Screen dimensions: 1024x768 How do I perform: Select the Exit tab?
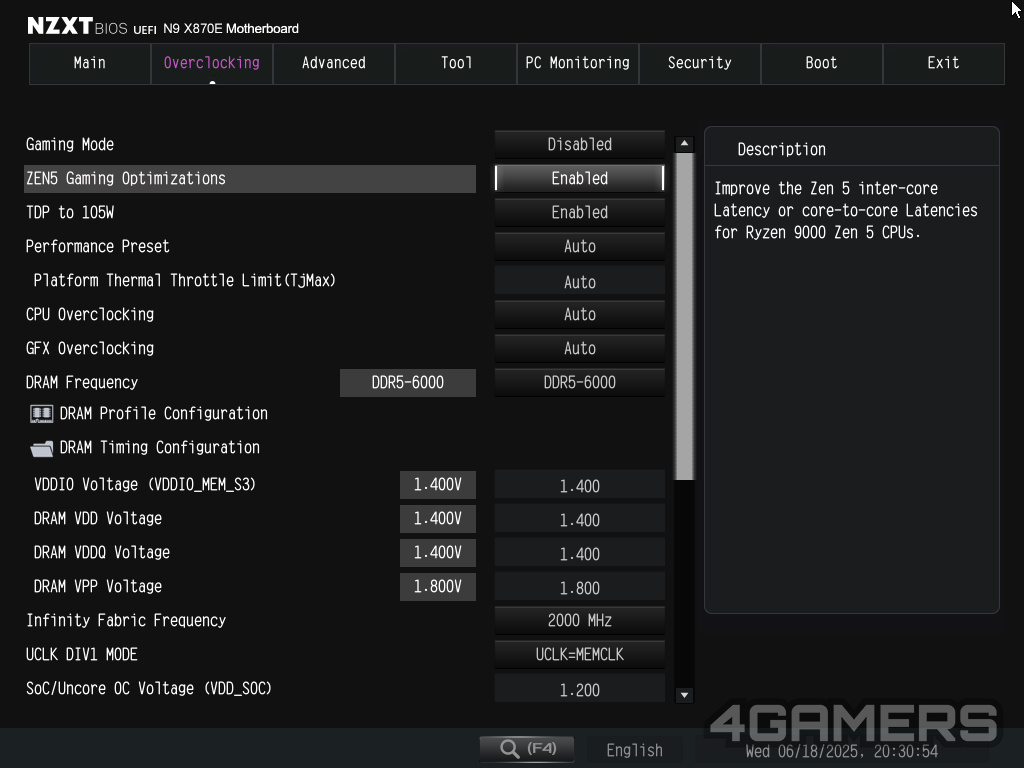(x=944, y=63)
